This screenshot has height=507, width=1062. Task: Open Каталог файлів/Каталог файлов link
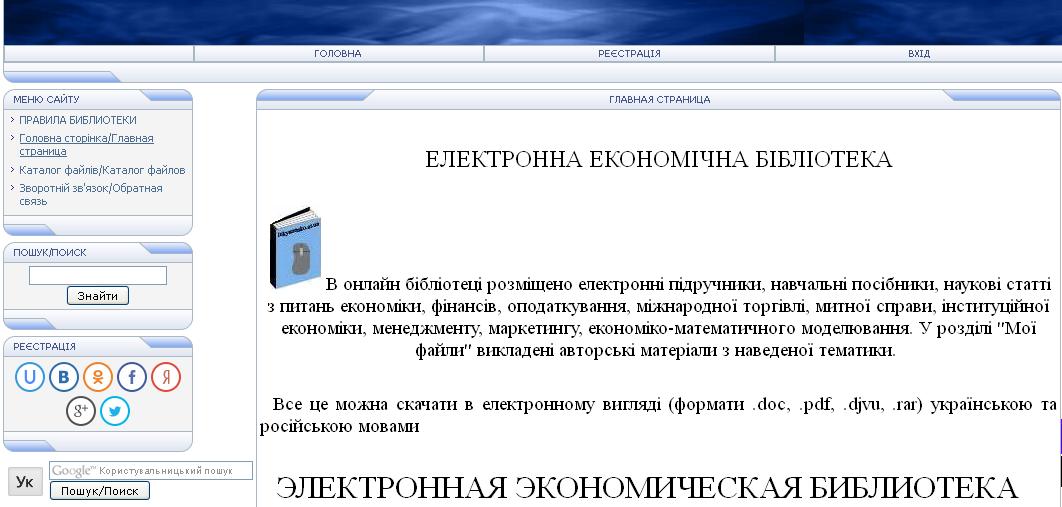(102, 170)
